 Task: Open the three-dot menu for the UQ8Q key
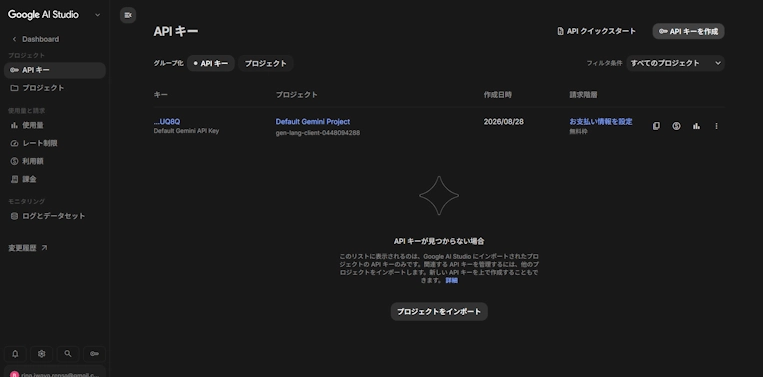pos(716,126)
